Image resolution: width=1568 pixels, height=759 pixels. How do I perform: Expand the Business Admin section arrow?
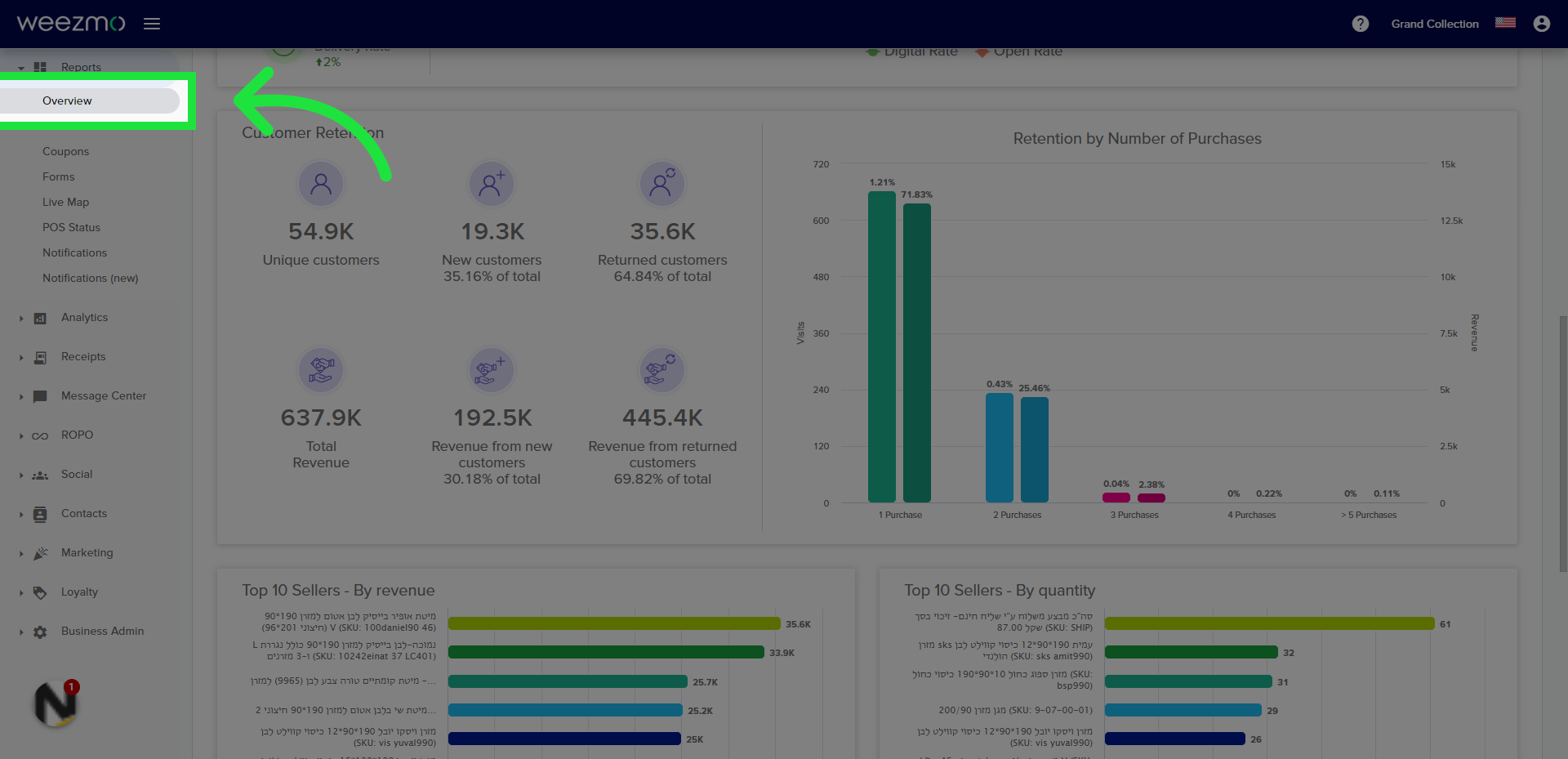coord(21,632)
